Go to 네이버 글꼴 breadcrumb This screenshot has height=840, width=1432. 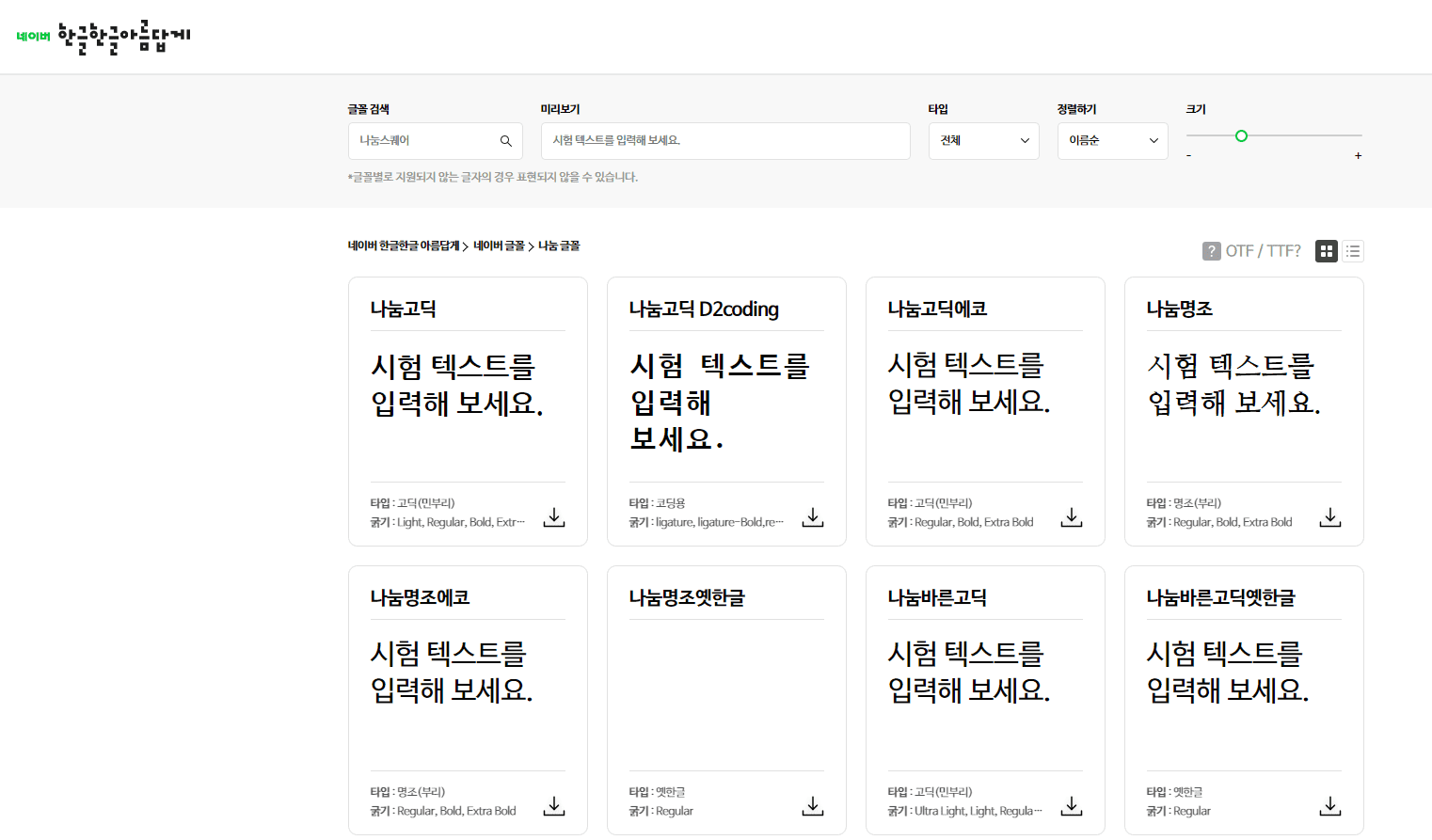pyautogui.click(x=499, y=246)
